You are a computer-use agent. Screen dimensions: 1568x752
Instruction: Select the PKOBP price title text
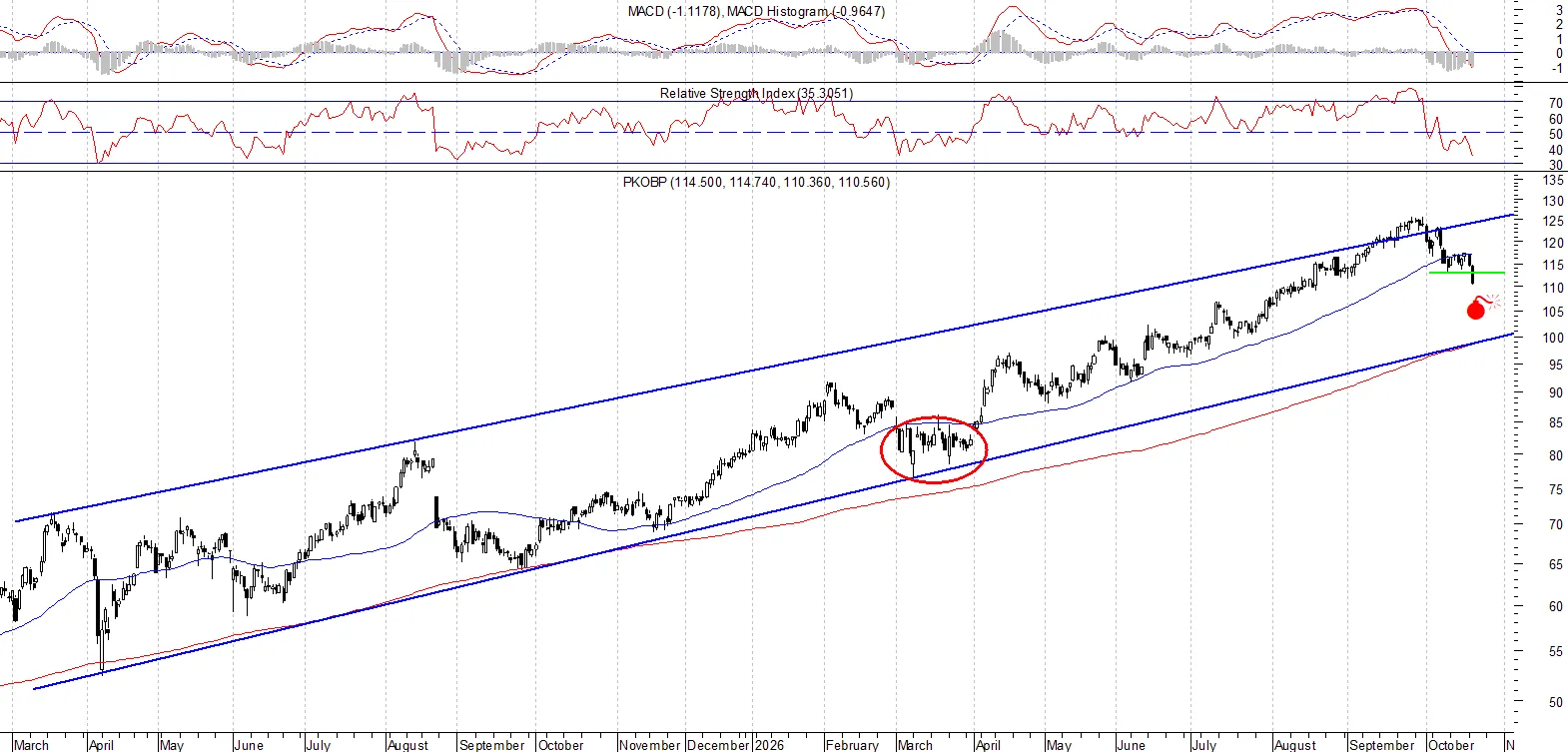pos(756,182)
